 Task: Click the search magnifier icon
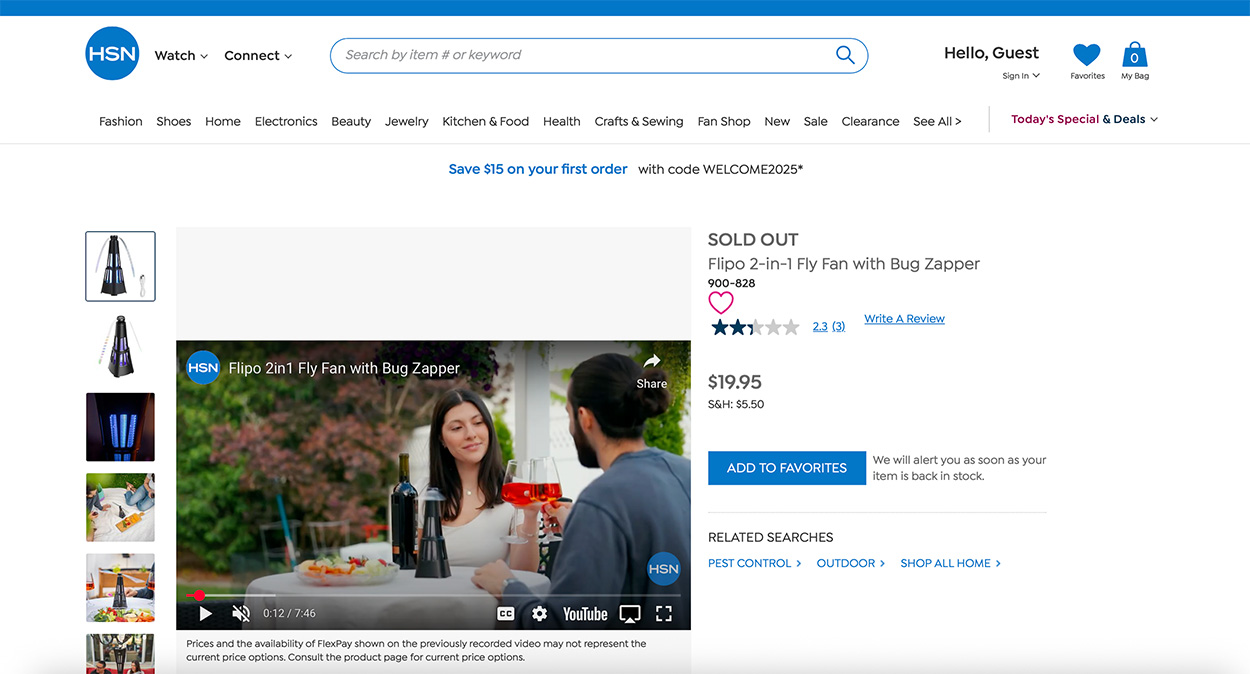click(x=845, y=55)
